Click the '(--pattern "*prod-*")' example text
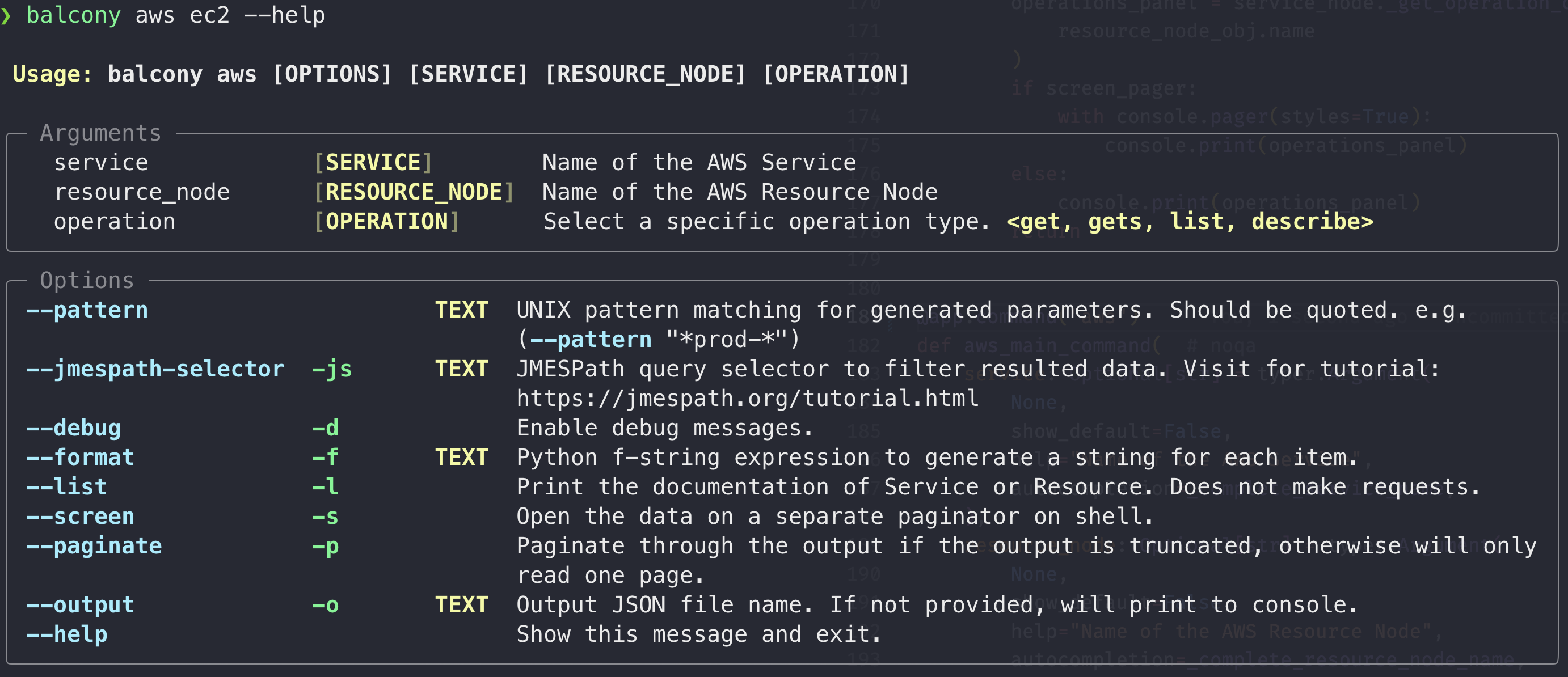The image size is (1568, 677). click(659, 340)
